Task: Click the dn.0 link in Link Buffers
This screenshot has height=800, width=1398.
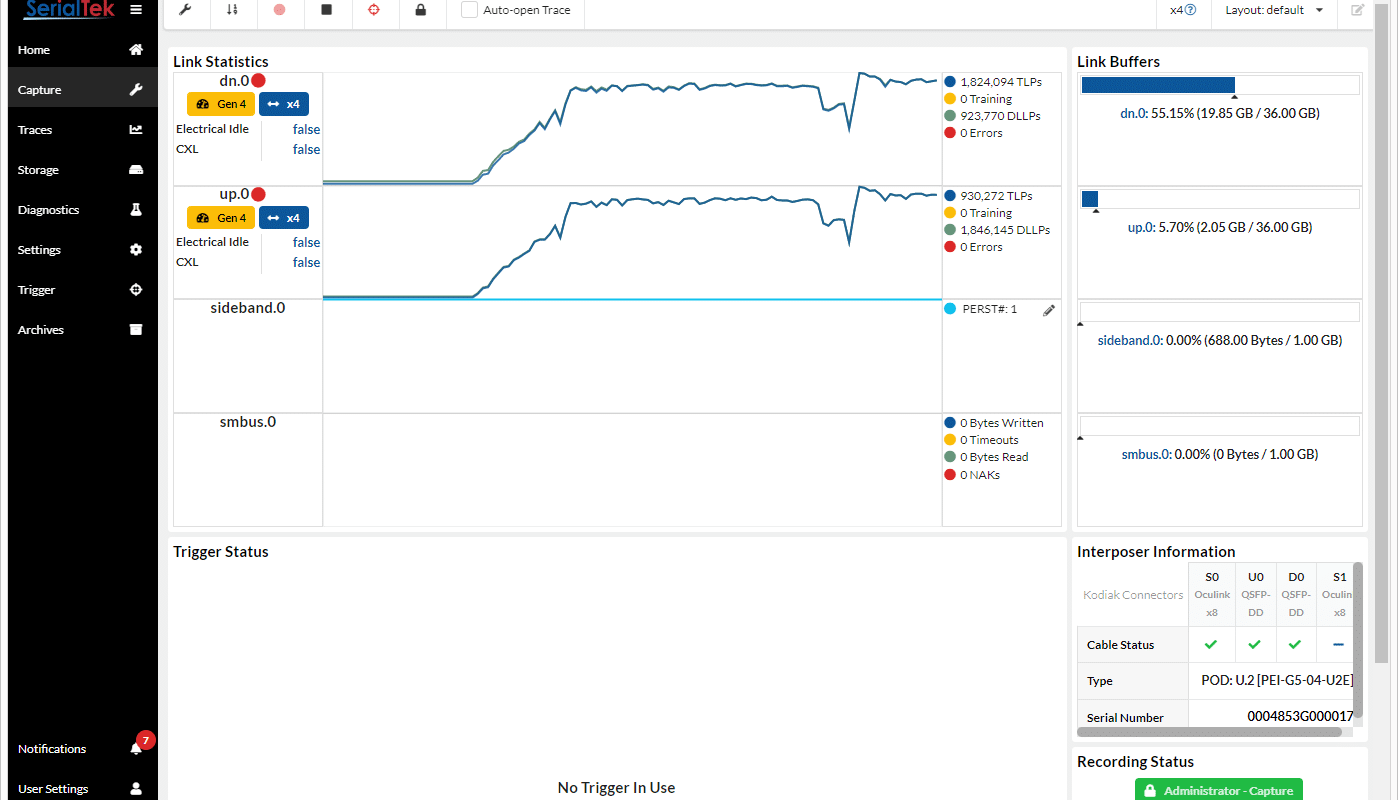Action: click(x=1133, y=114)
